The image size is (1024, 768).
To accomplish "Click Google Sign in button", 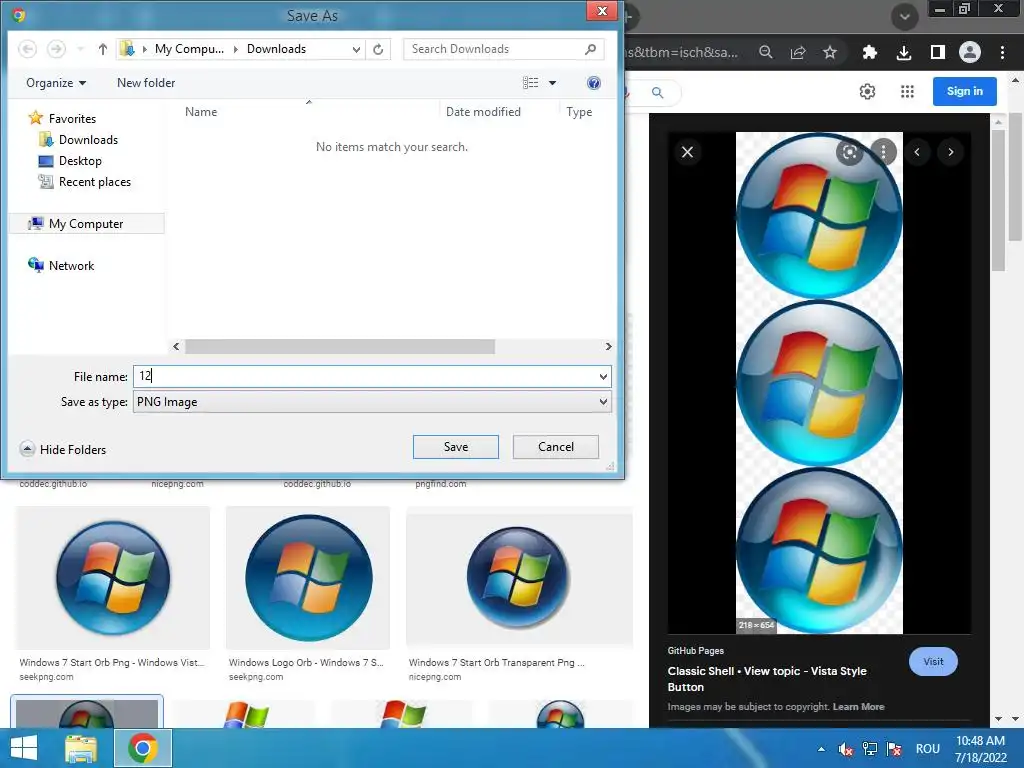I will [965, 91].
